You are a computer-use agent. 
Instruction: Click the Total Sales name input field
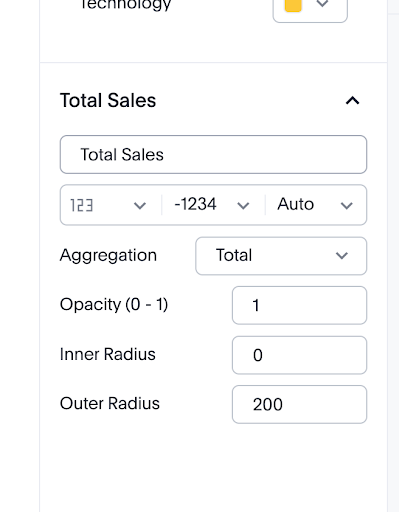pos(213,154)
